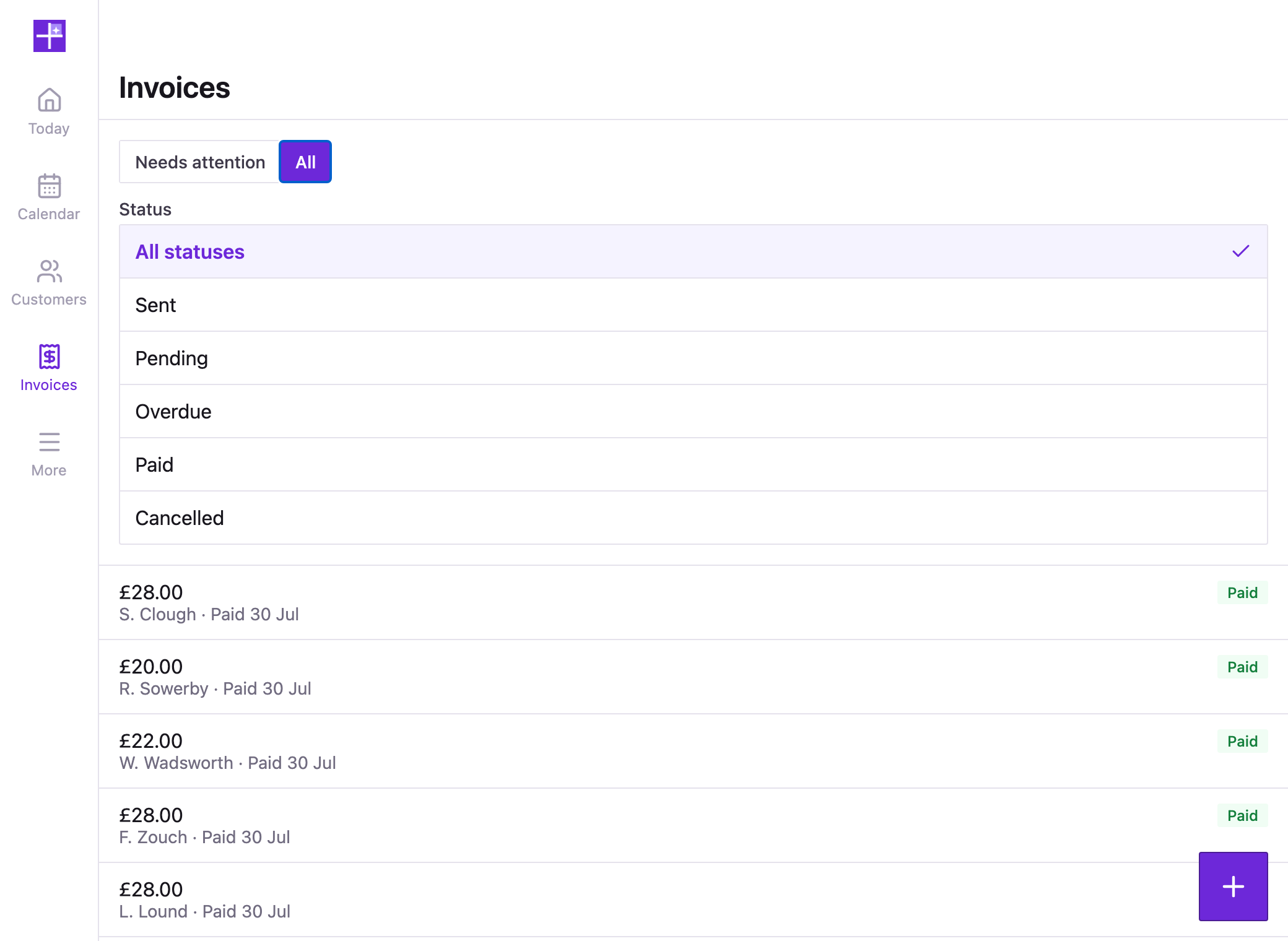Open the More hamburger menu icon
Image resolution: width=1288 pixels, height=941 pixels.
coord(49,441)
